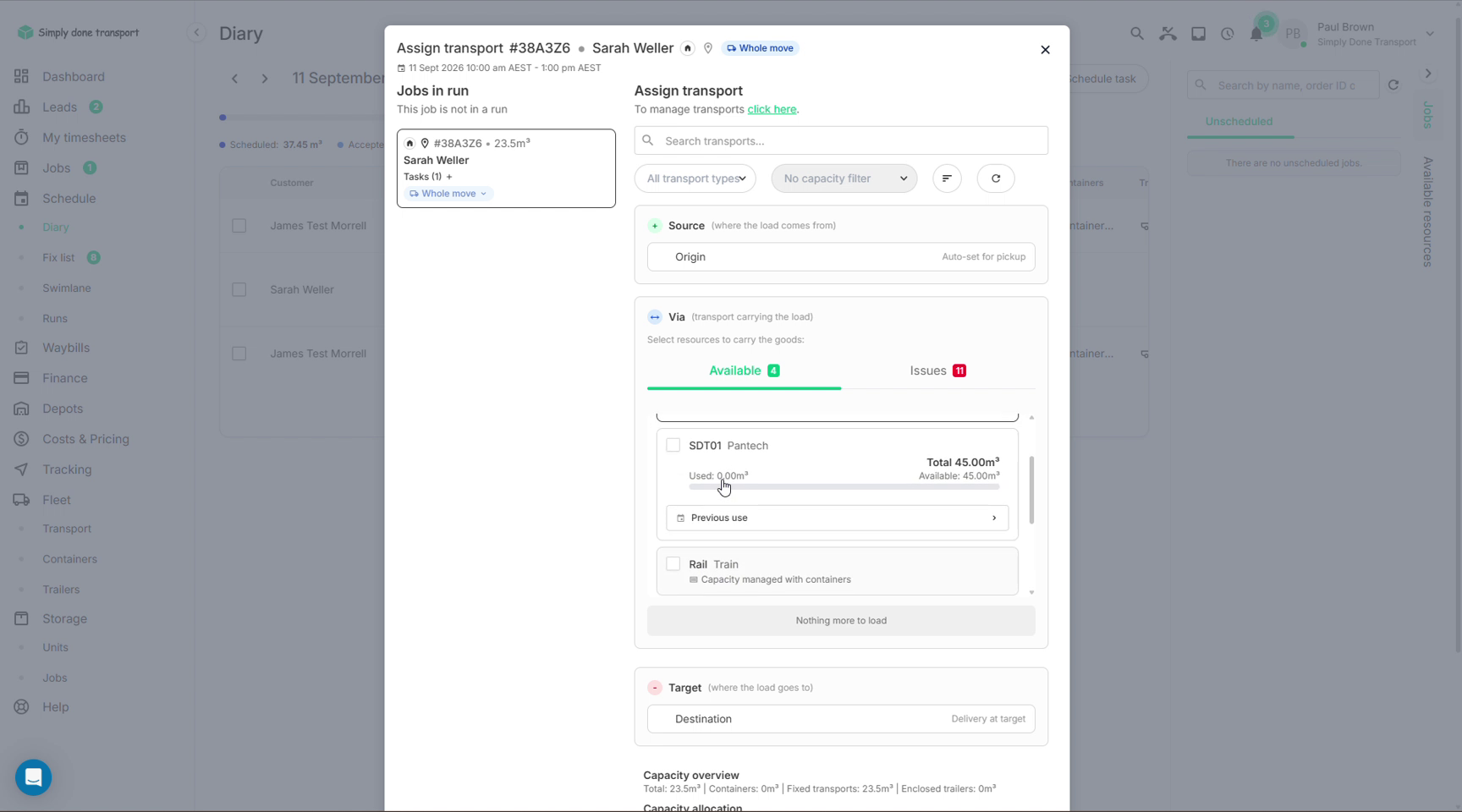Open Costs & Pricing in sidebar

tap(85, 439)
